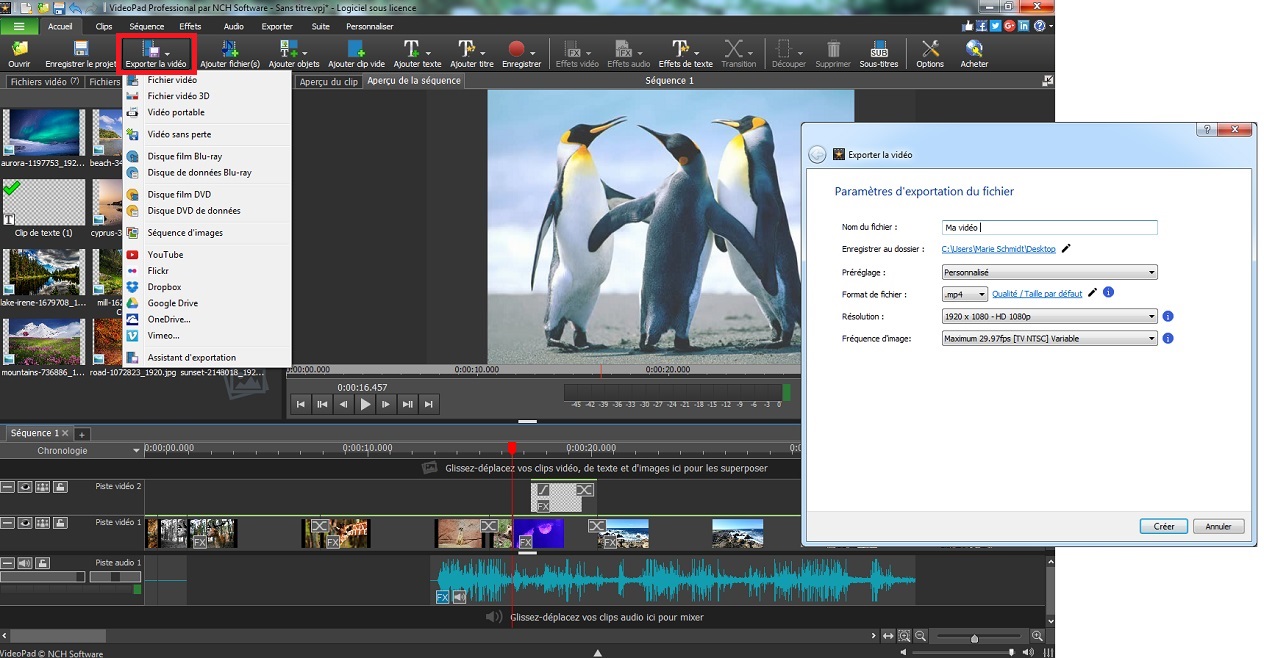
Task: Click the Annuler button
Action: coord(1218,526)
